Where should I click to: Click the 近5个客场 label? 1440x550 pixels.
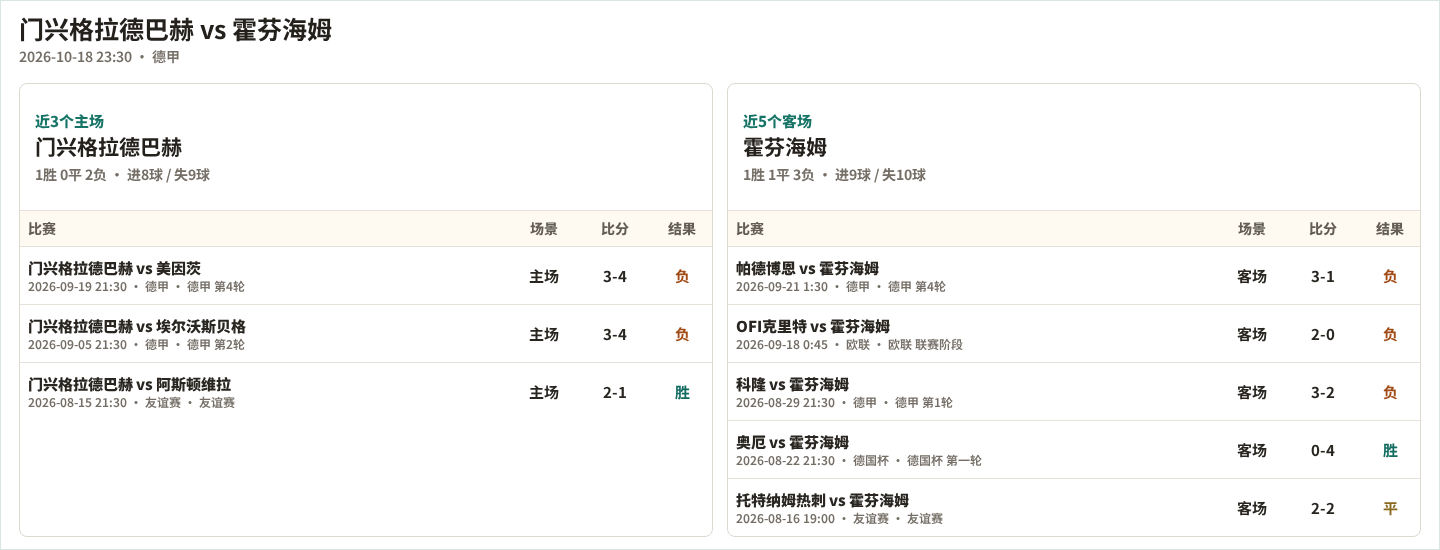coord(777,121)
